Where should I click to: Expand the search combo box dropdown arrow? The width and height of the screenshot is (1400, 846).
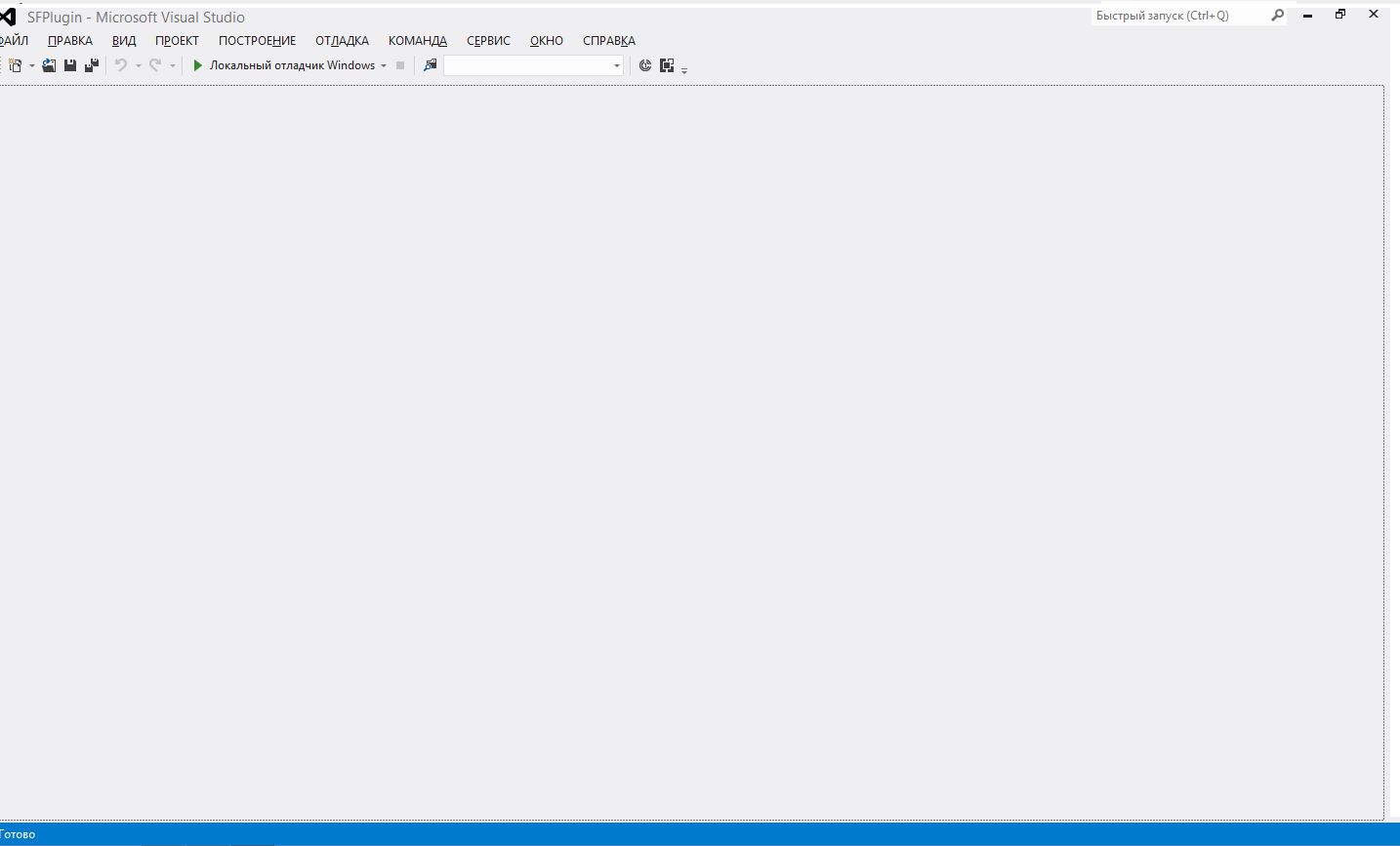[617, 66]
